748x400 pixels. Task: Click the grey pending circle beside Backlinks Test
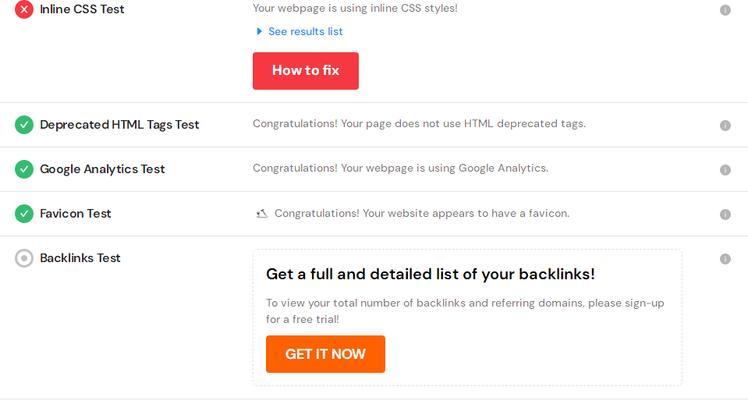(x=24, y=258)
